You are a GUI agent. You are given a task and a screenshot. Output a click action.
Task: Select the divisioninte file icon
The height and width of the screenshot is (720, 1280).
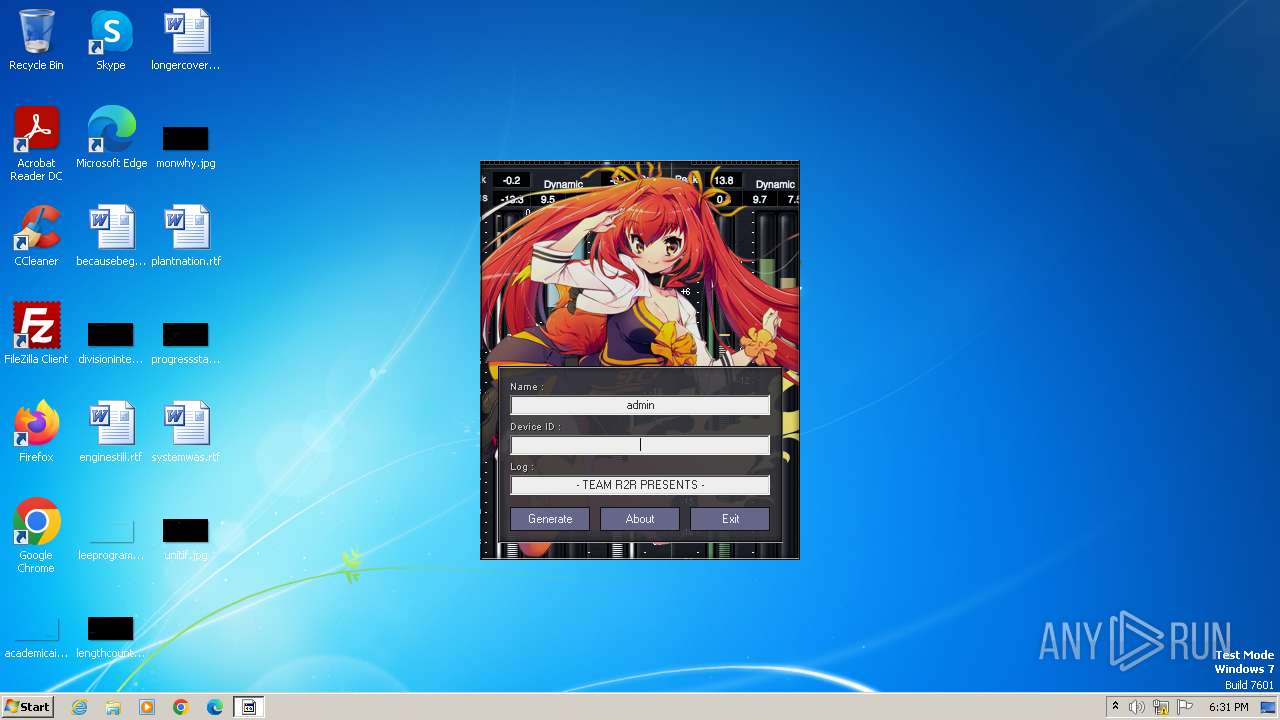pyautogui.click(x=111, y=342)
